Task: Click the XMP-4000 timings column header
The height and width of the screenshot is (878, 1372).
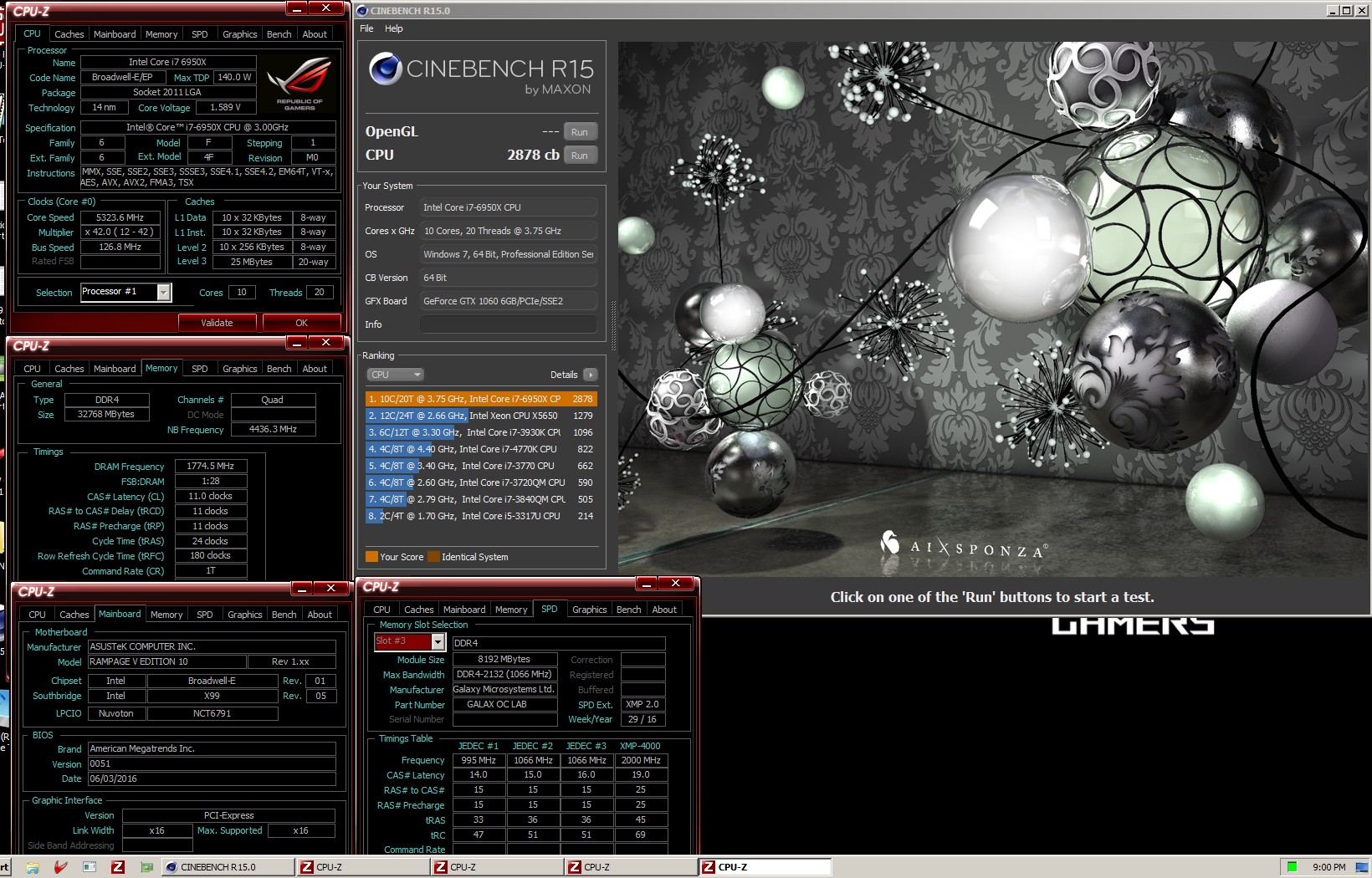Action: (x=640, y=746)
